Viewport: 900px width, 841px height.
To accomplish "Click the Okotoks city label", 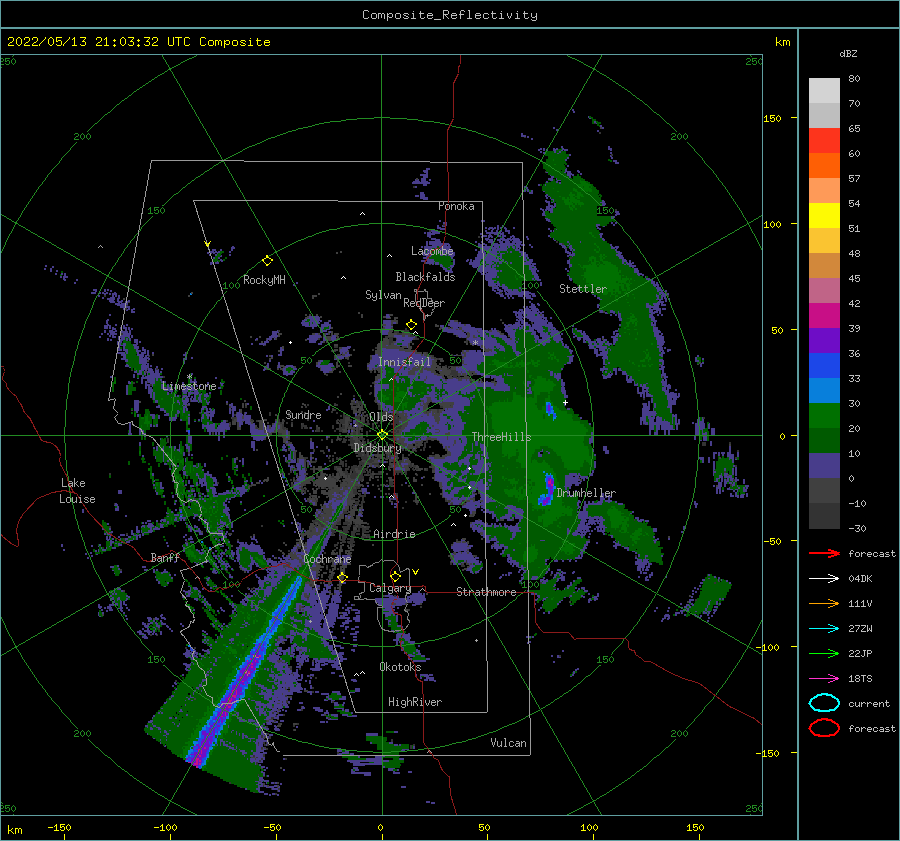I will pos(400,666).
